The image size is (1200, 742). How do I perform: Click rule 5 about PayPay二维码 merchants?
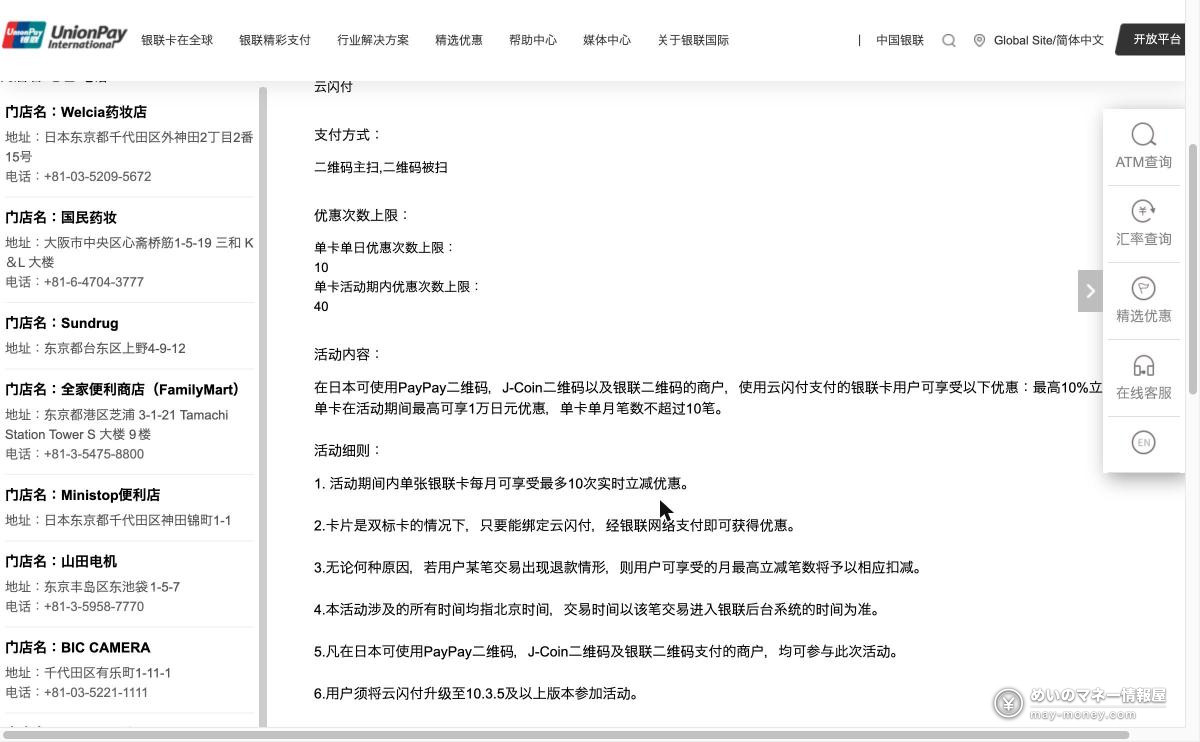(x=607, y=651)
